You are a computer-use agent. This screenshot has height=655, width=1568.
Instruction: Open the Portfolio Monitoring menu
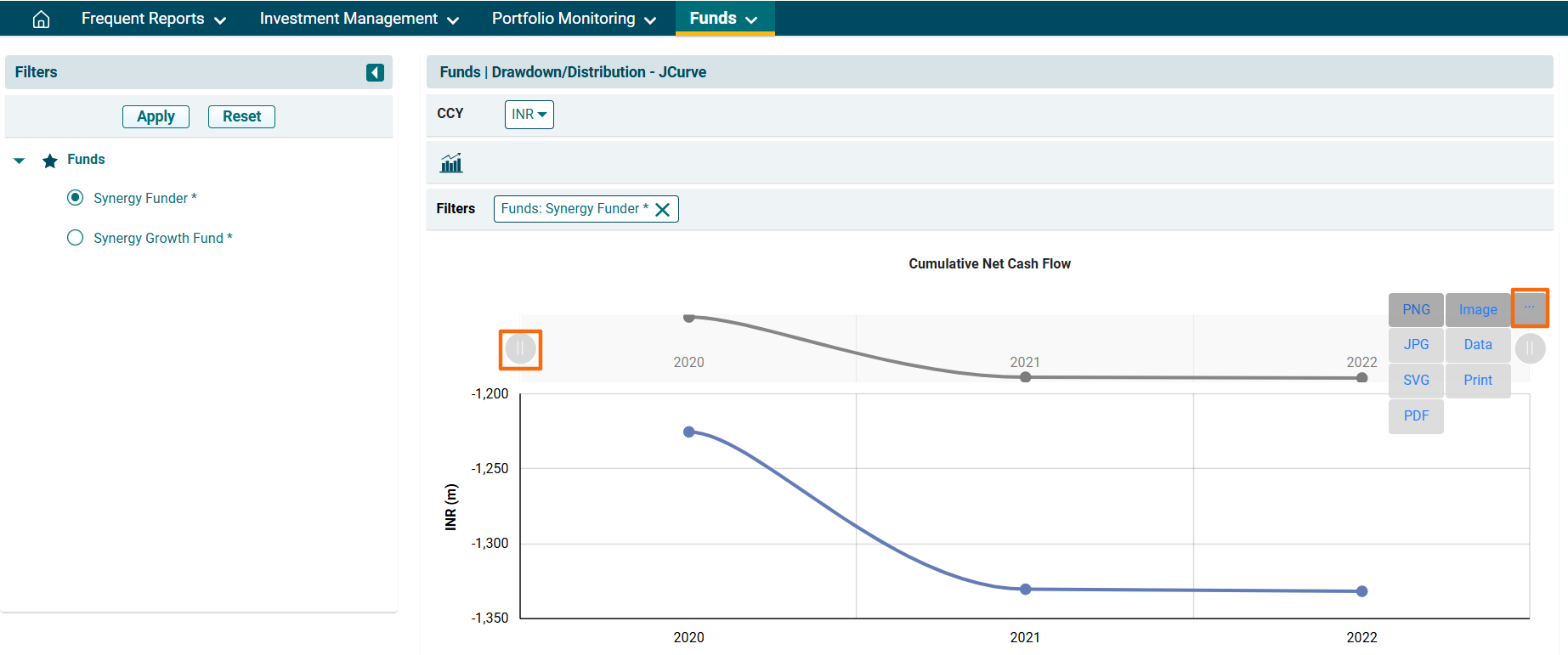[x=574, y=19]
